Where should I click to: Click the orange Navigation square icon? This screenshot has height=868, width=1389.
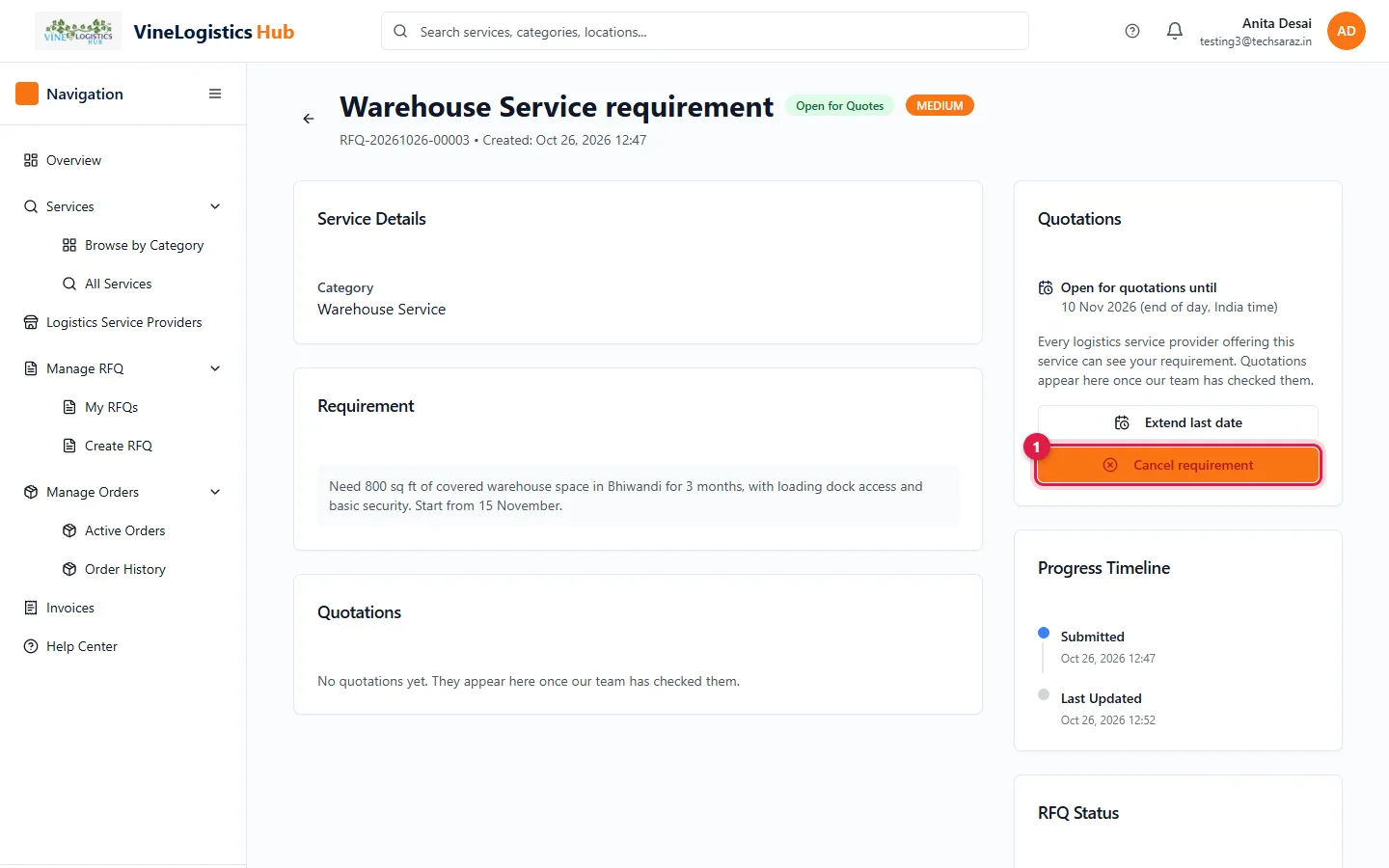point(27,94)
